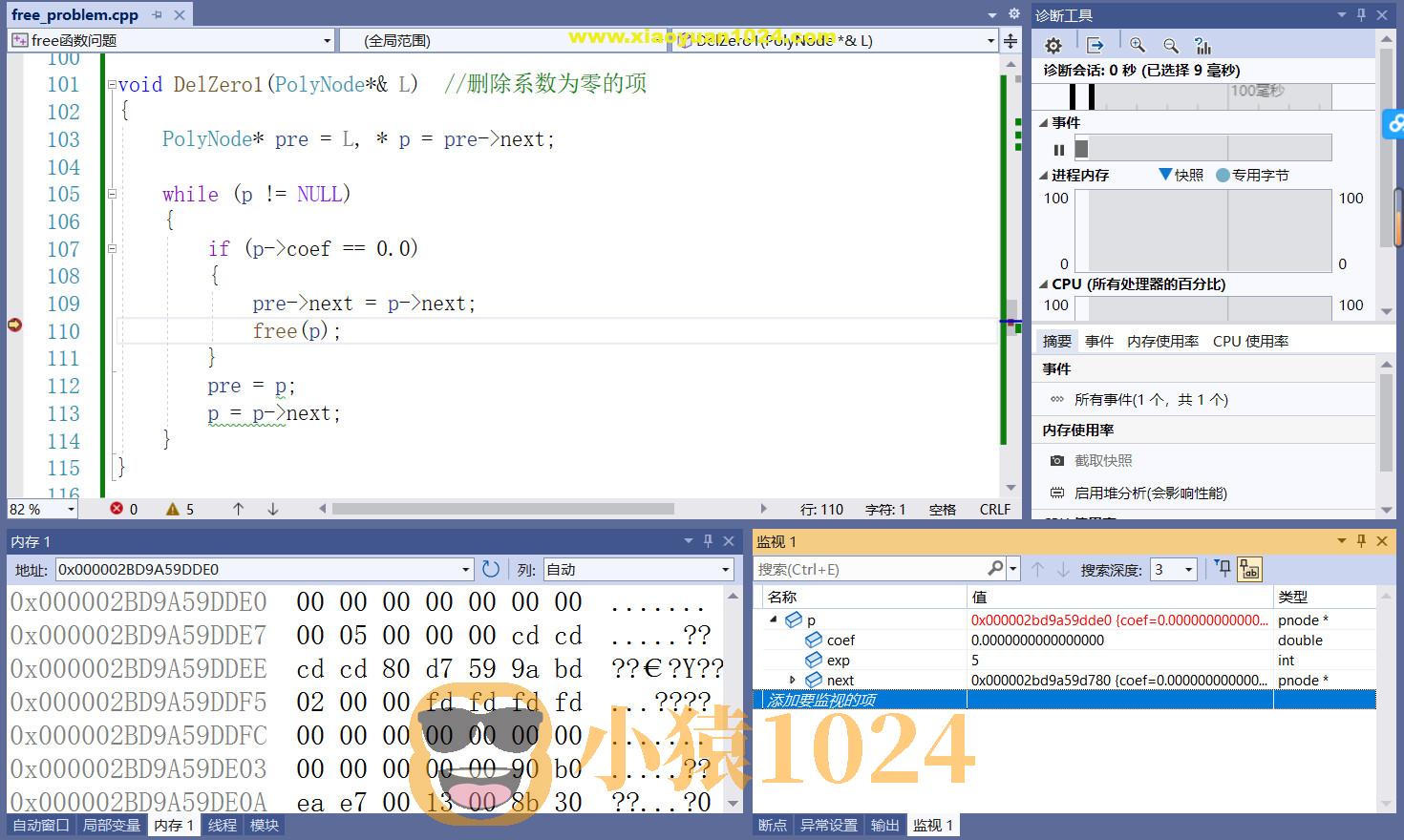Switch to the CPU 使用率 tab
The width and height of the screenshot is (1404, 840).
pyautogui.click(x=1251, y=340)
